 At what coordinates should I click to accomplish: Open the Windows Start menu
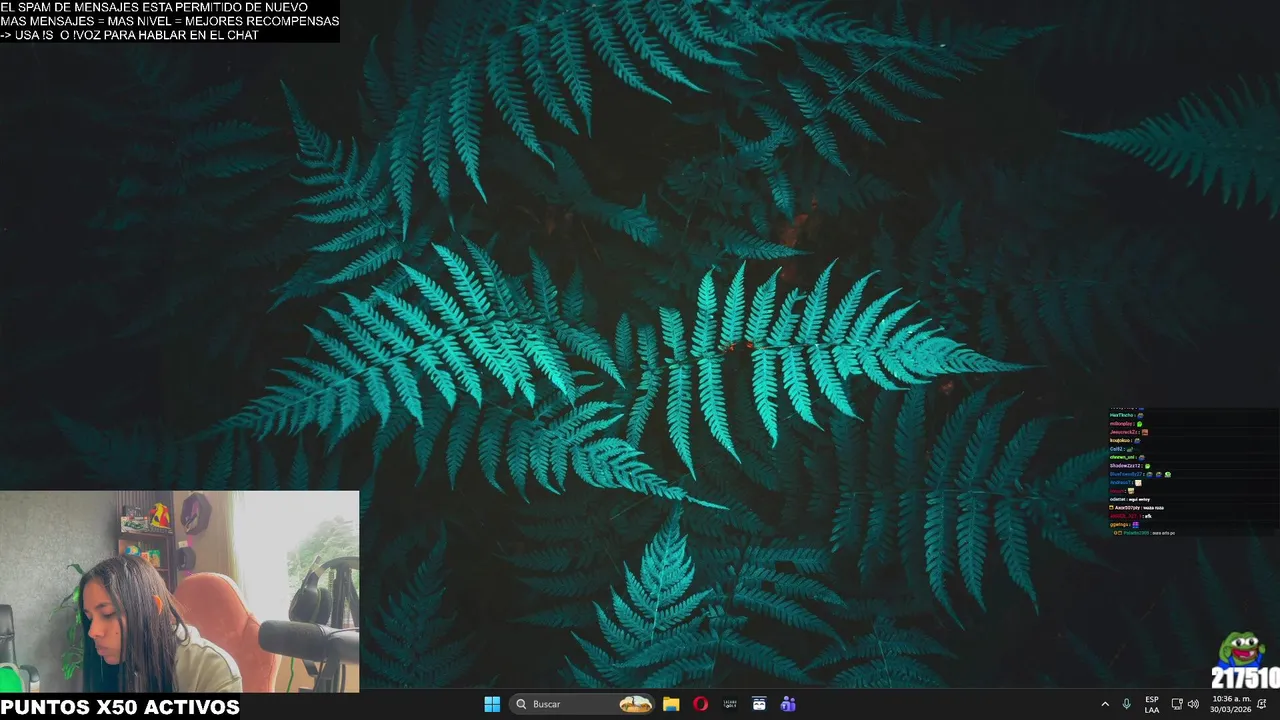pyautogui.click(x=492, y=704)
